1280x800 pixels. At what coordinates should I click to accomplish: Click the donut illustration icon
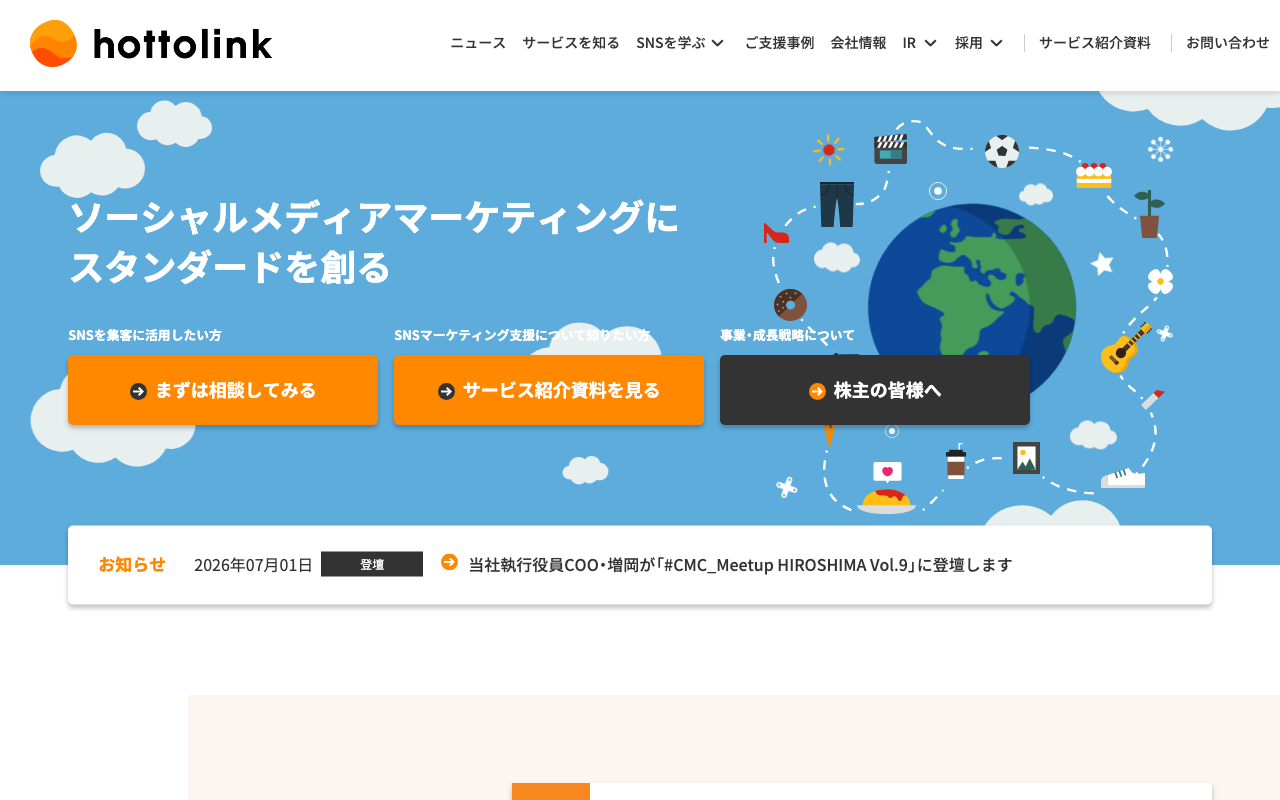click(790, 305)
